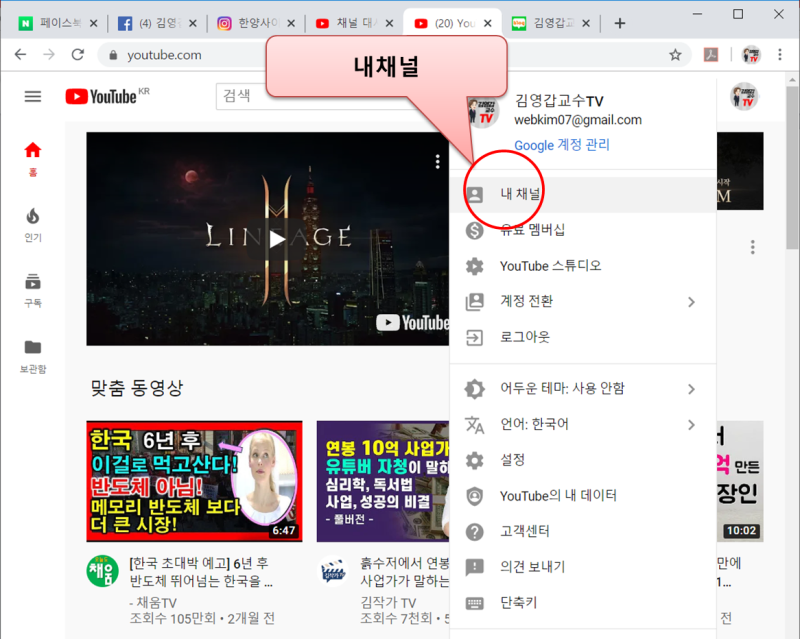This screenshot has height=639, width=800.
Task: Open the 연봉 10억 사업가 video thumbnail
Action: tap(383, 481)
